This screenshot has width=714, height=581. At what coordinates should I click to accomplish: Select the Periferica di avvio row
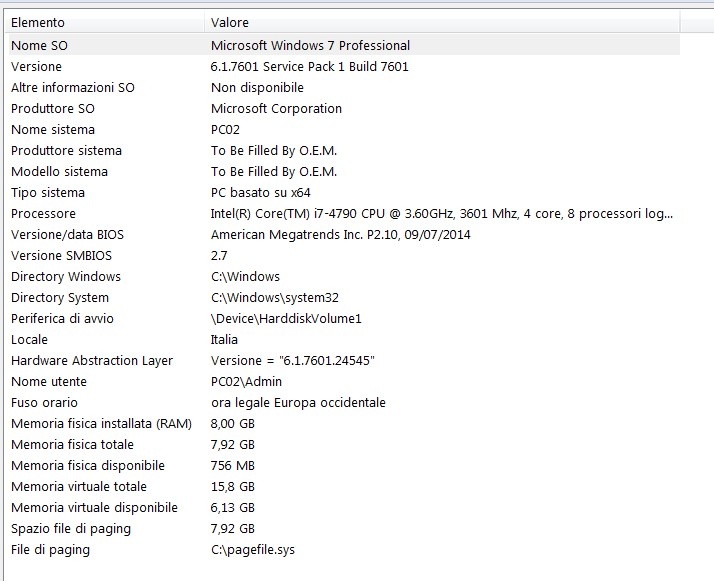[x=62, y=318]
